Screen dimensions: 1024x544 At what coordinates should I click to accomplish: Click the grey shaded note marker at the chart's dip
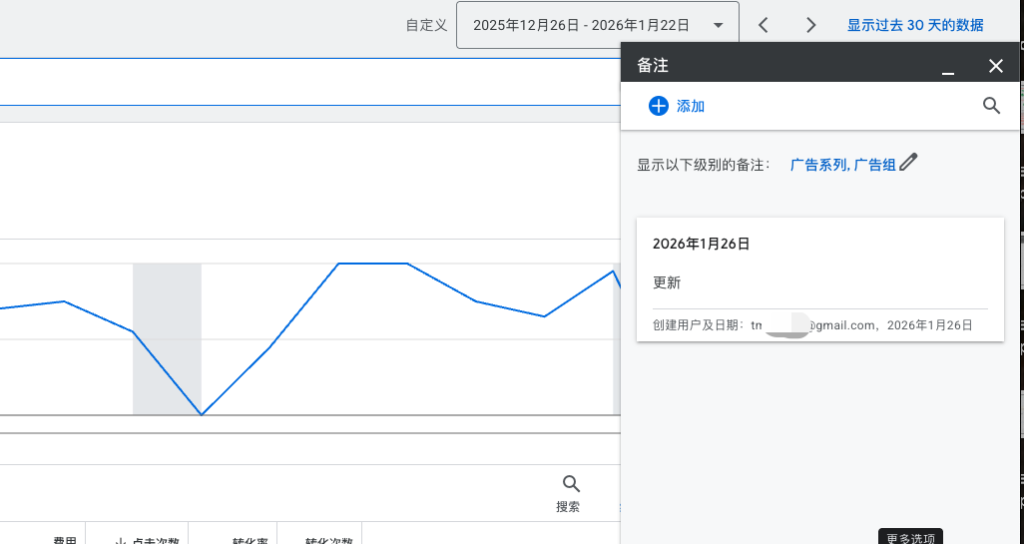pyautogui.click(x=167, y=338)
